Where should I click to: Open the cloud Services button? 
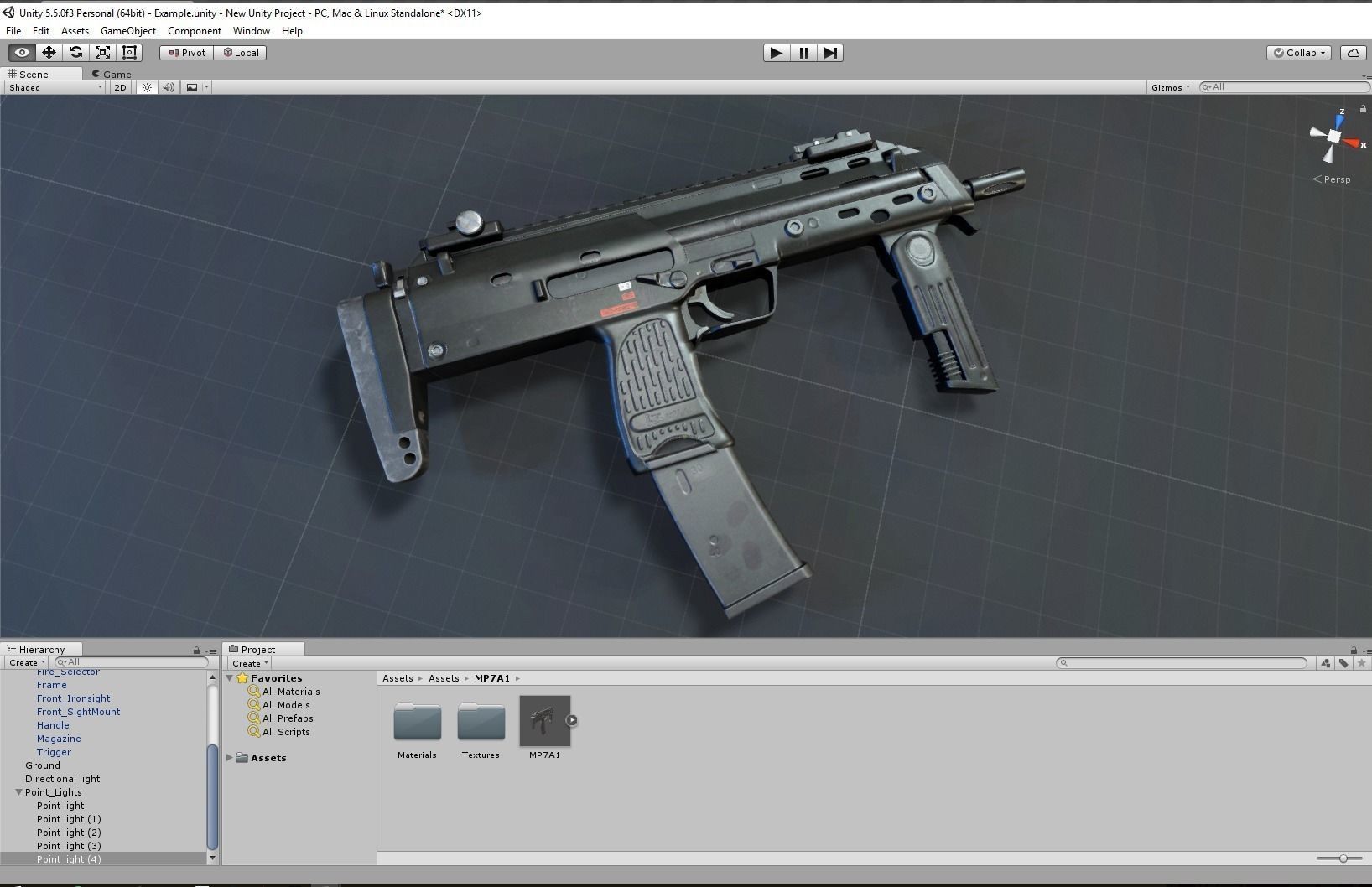(1353, 52)
